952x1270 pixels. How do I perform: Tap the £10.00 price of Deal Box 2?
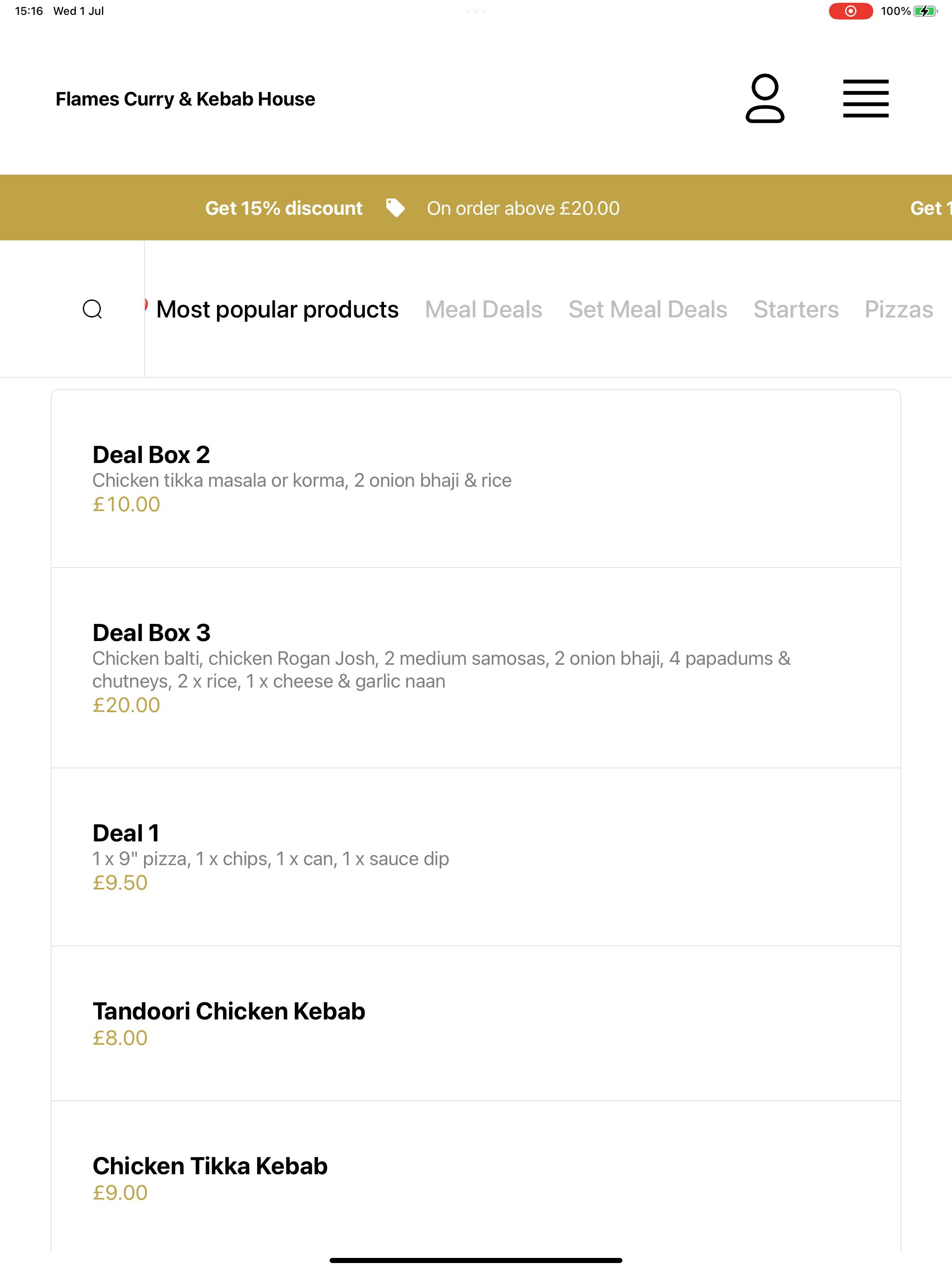coord(126,504)
